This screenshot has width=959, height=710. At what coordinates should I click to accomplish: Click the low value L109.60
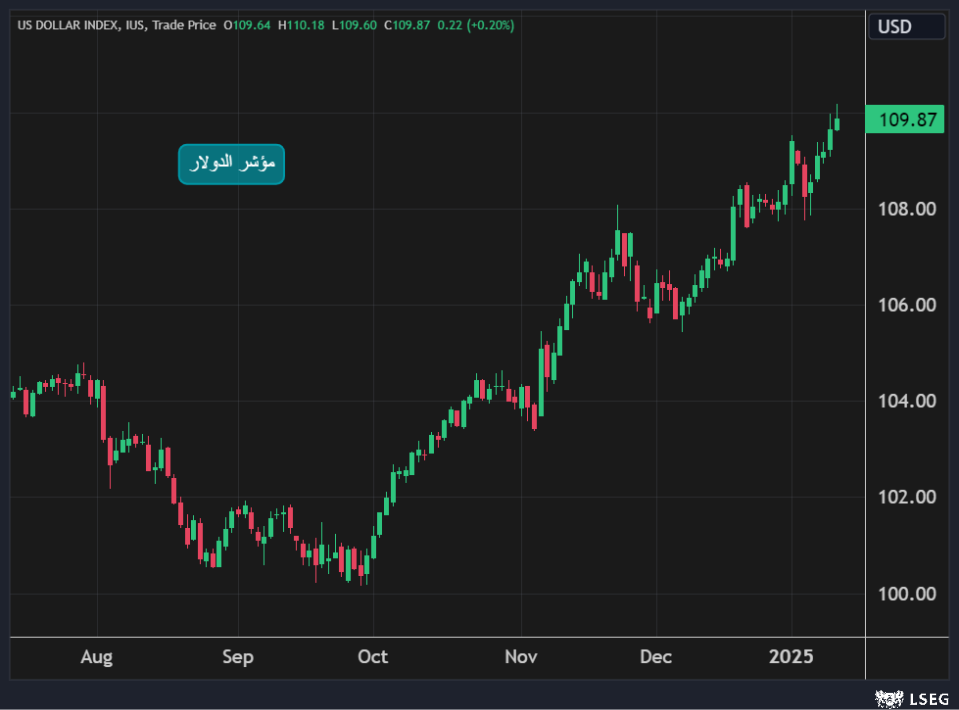tap(353, 25)
